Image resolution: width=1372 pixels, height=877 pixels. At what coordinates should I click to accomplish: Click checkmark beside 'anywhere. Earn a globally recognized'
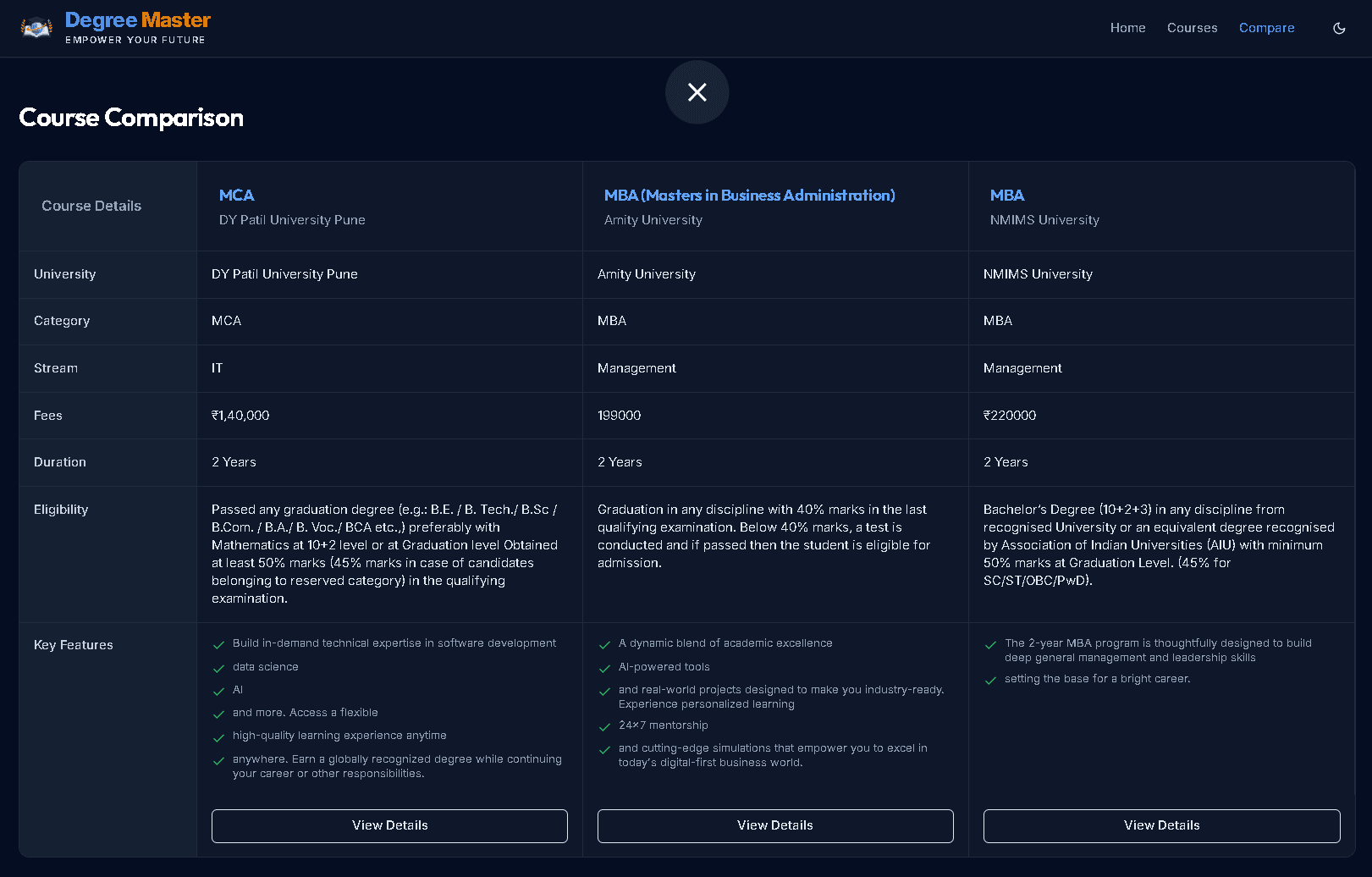click(218, 761)
